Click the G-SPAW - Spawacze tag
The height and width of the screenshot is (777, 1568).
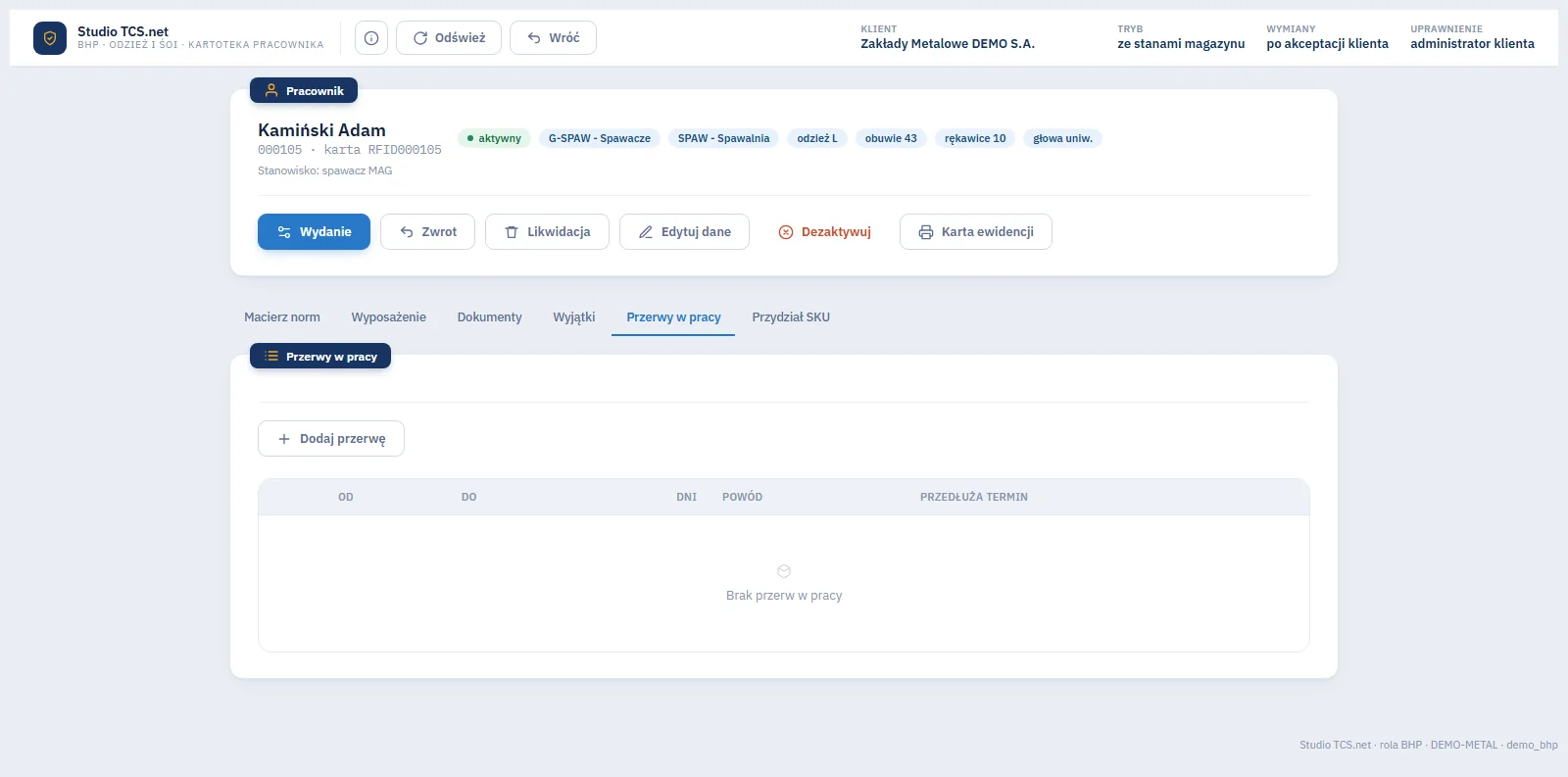point(600,138)
